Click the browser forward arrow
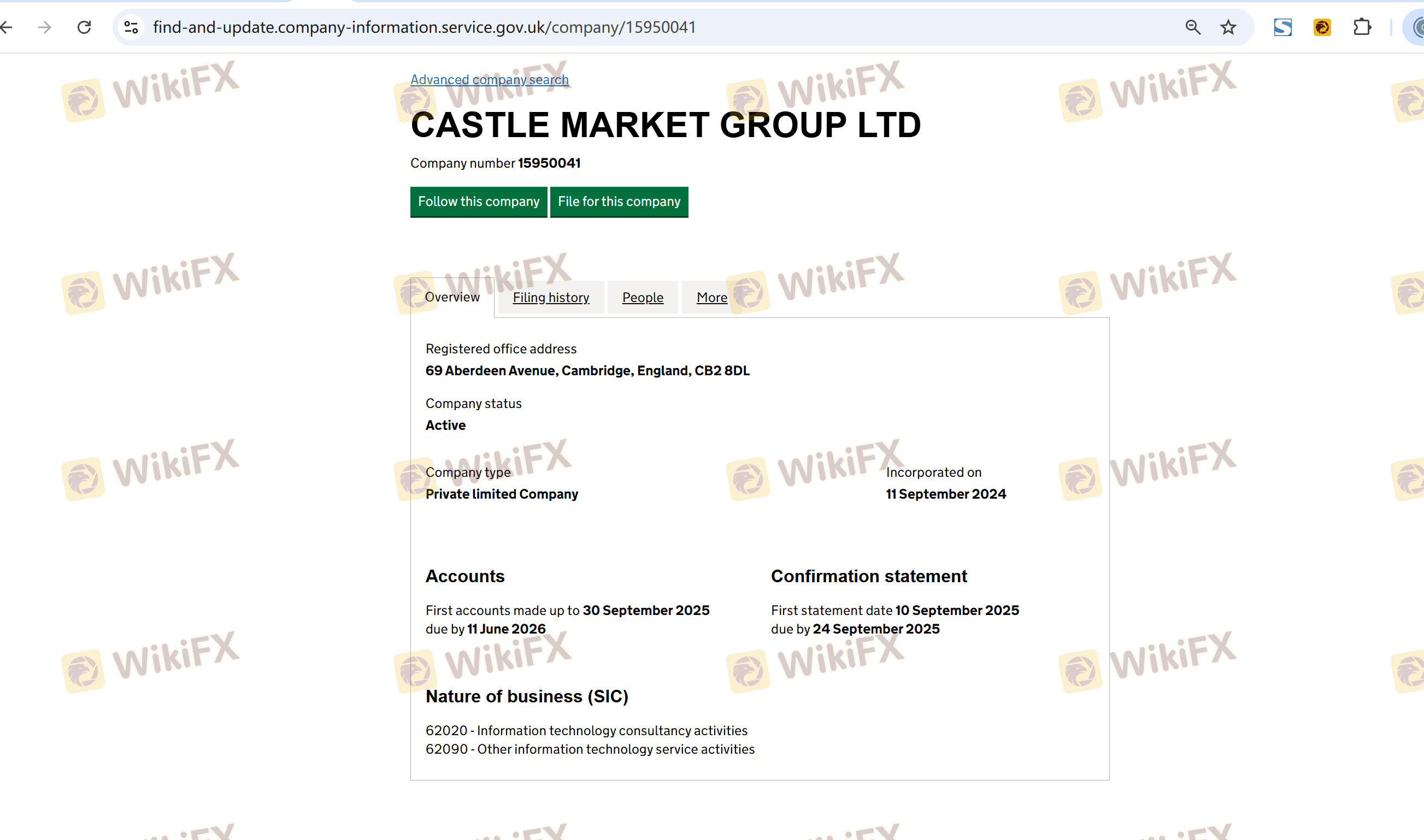Image resolution: width=1424 pixels, height=840 pixels. [x=45, y=27]
